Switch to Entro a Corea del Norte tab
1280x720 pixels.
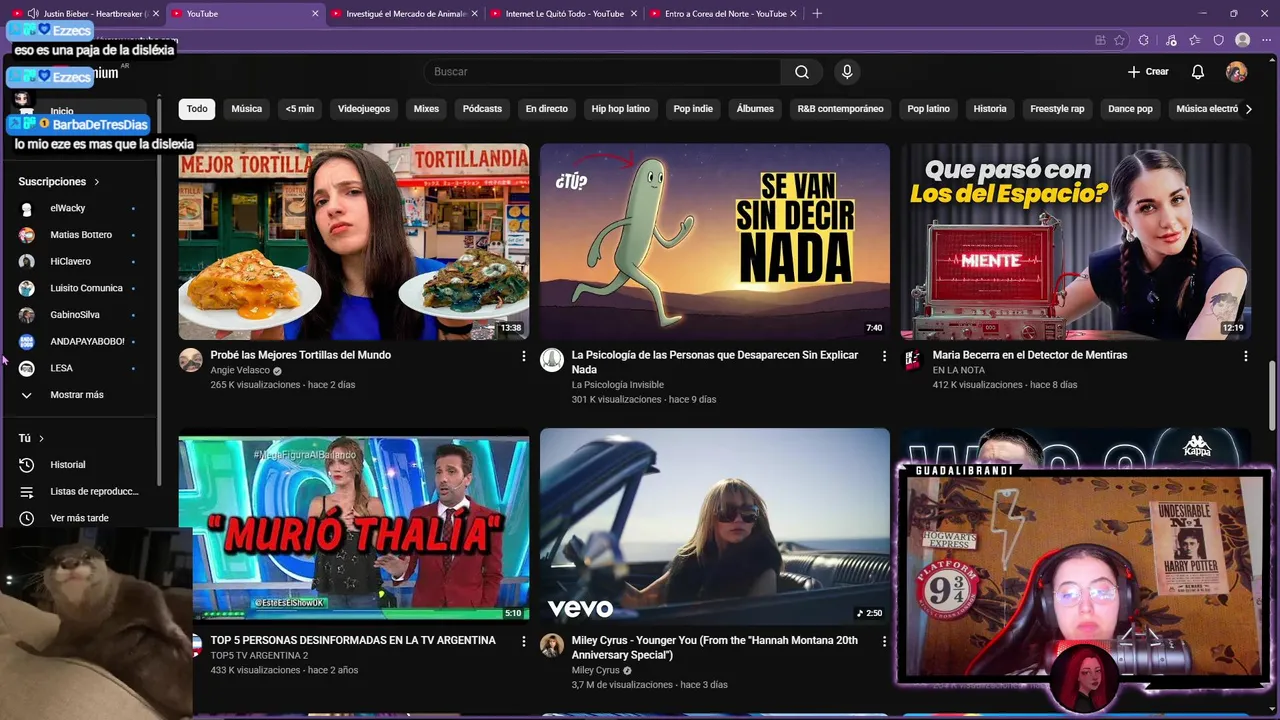pyautogui.click(x=723, y=14)
